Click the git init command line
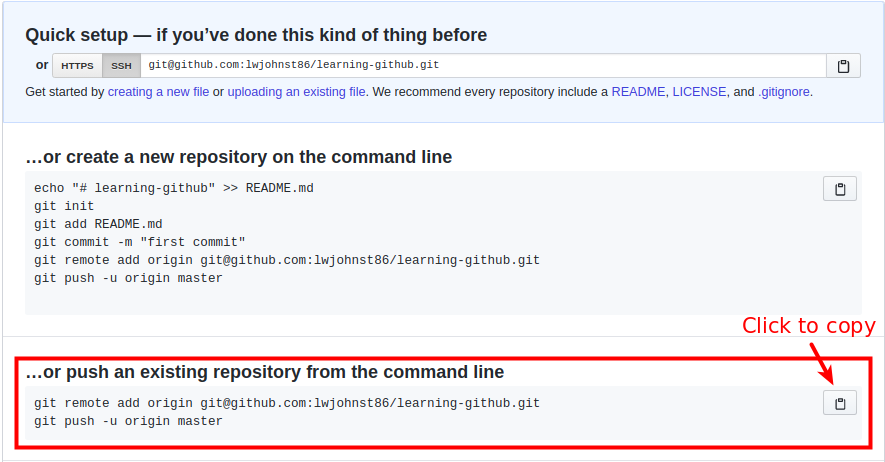 click(x=64, y=206)
